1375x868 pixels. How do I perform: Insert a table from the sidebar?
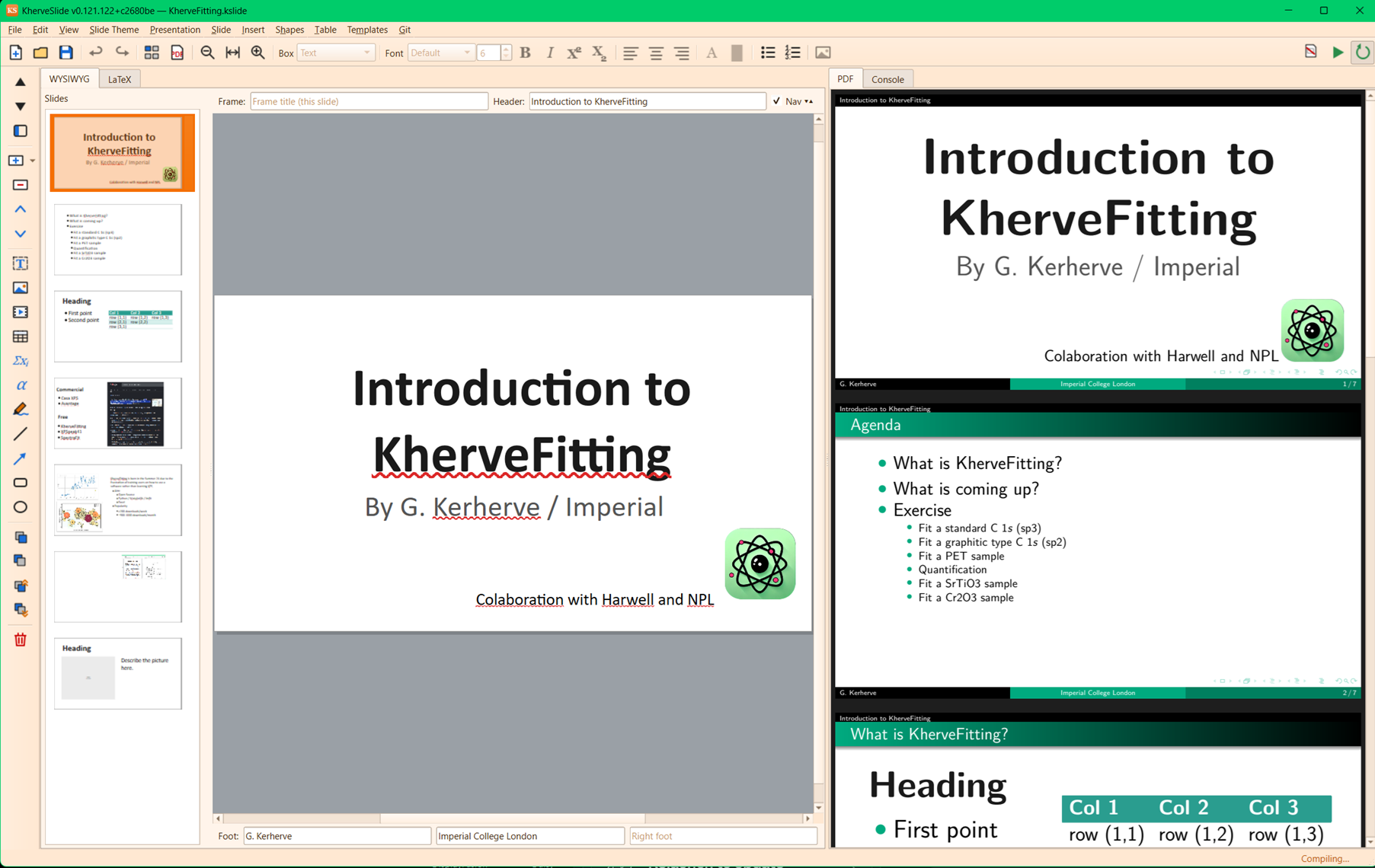pyautogui.click(x=21, y=337)
